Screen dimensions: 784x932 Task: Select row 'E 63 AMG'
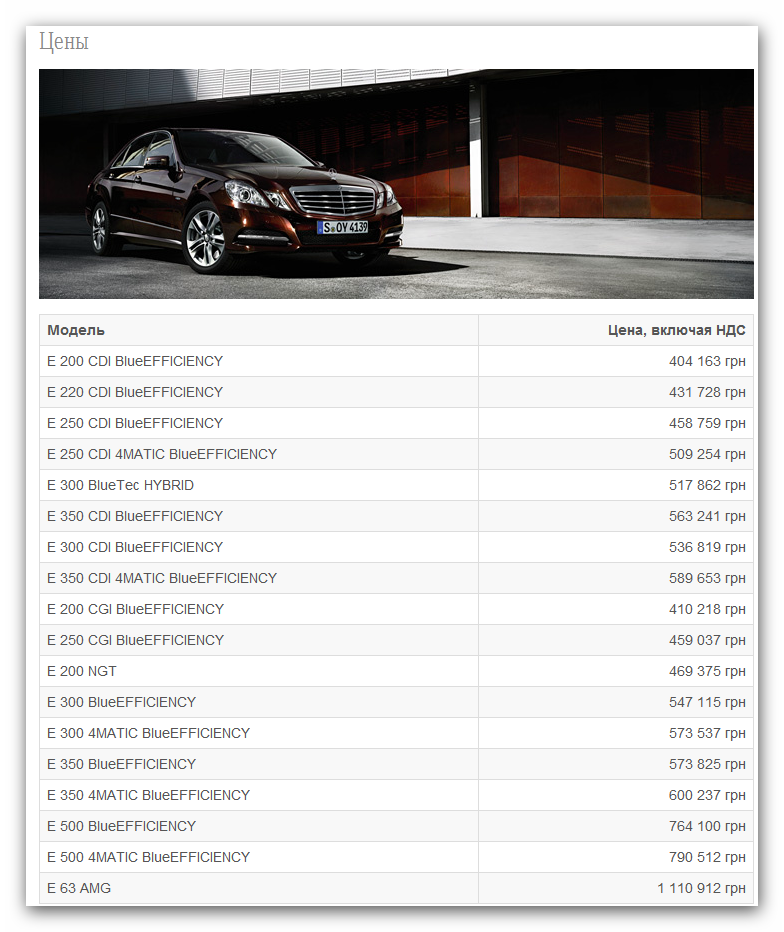pos(396,888)
